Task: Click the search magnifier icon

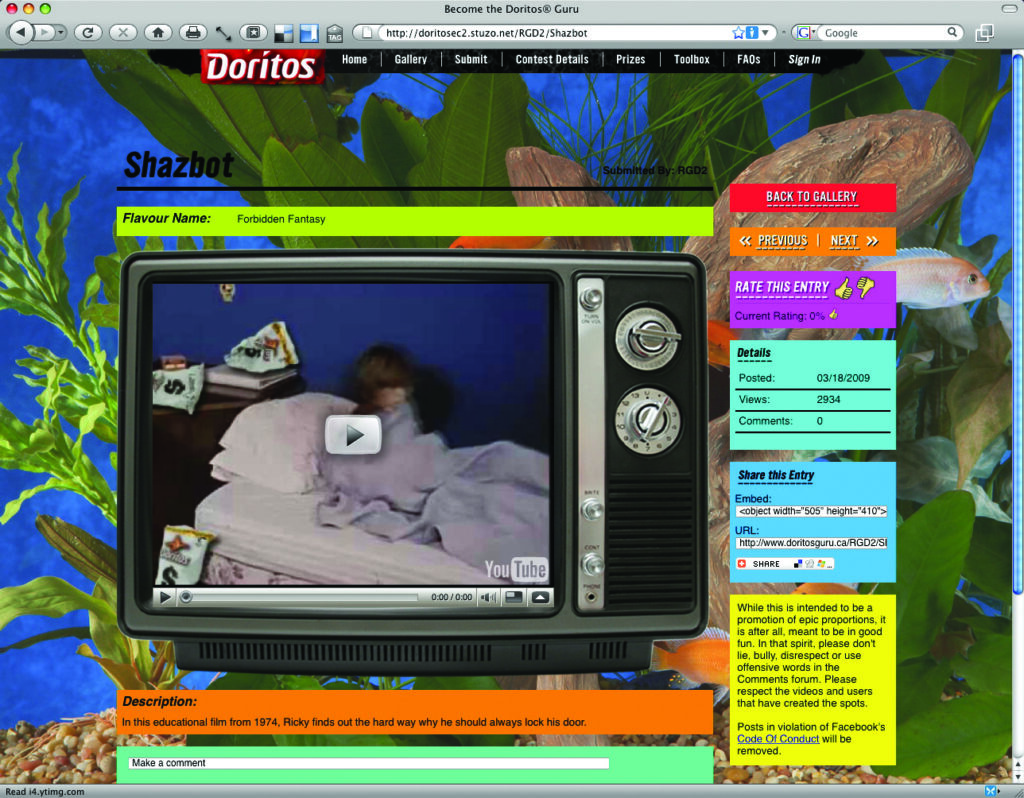Action: (x=952, y=32)
